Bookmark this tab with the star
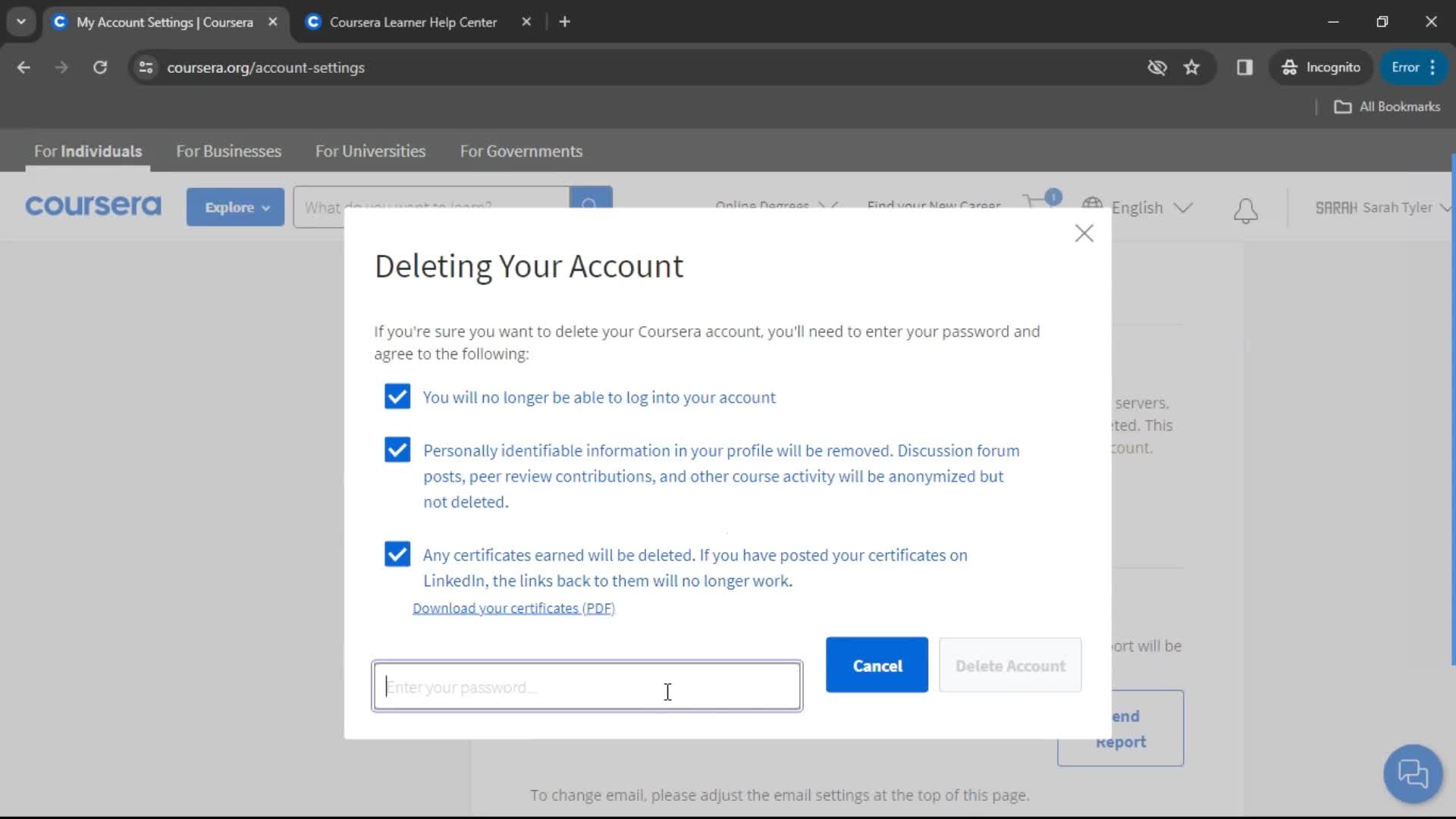The height and width of the screenshot is (819, 1456). point(1191,67)
